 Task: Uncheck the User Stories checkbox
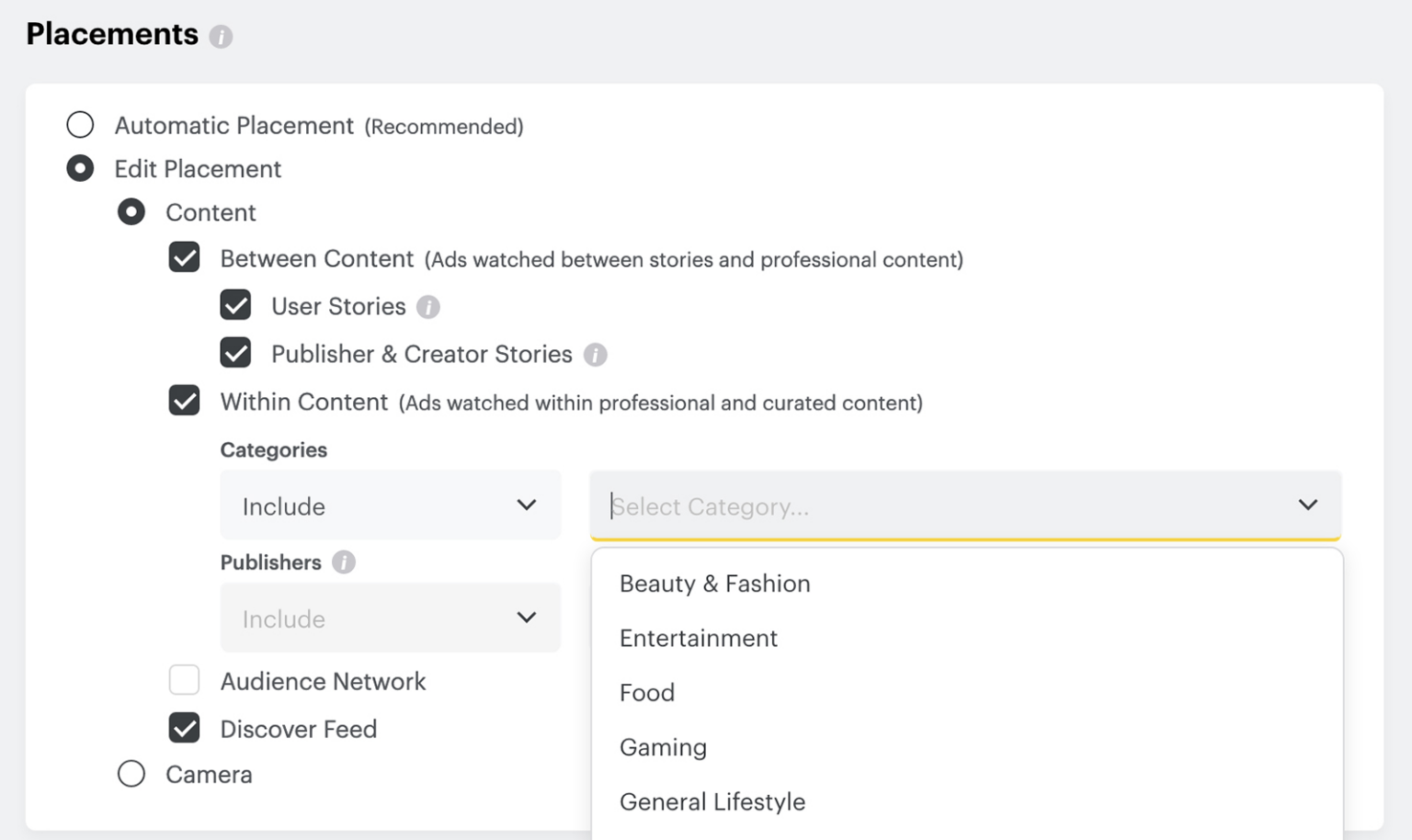235,305
